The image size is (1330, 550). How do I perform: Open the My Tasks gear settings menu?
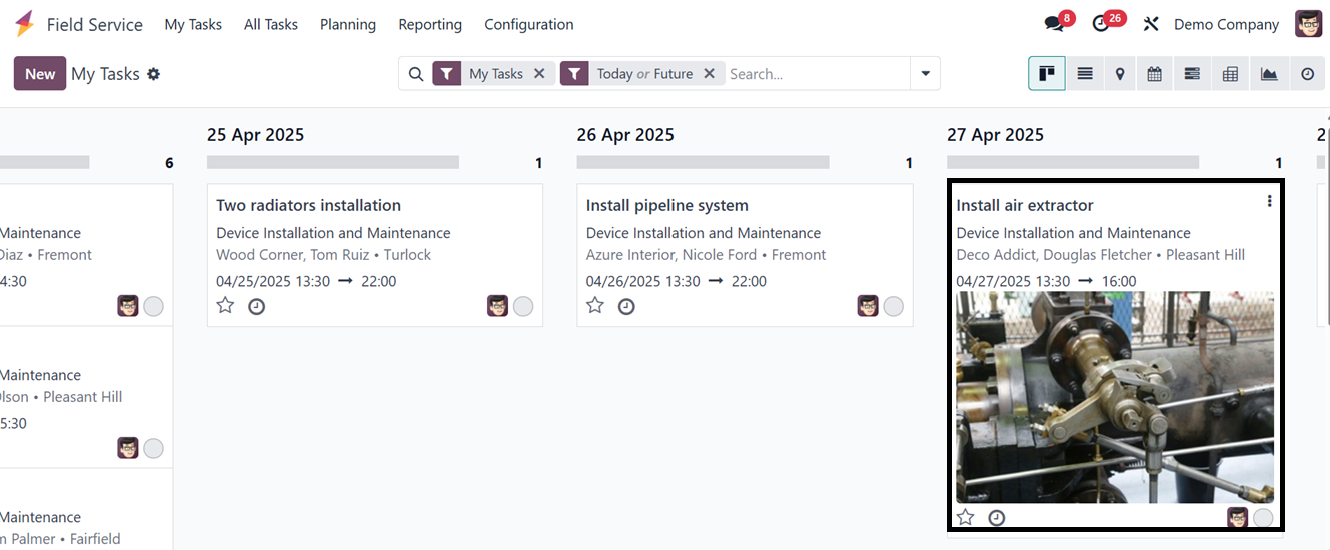point(154,74)
